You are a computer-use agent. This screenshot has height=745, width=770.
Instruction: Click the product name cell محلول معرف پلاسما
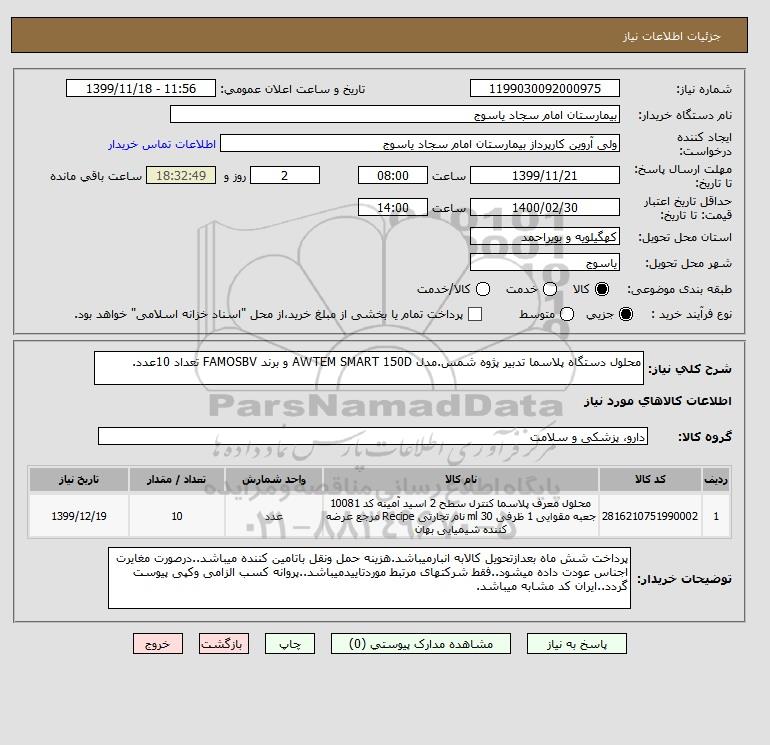[461, 516]
